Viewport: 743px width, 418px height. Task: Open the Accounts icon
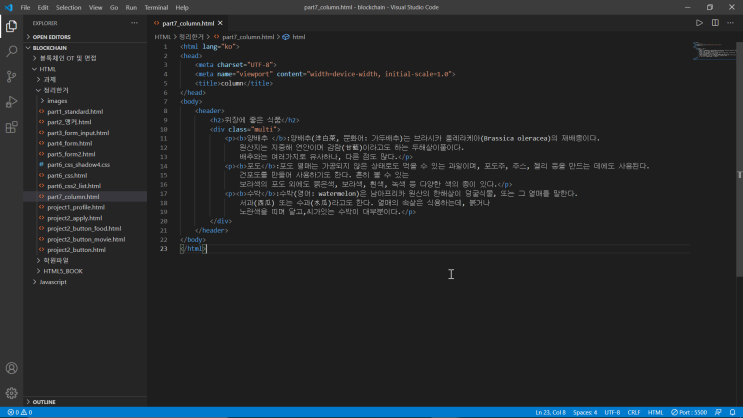pos(11,368)
